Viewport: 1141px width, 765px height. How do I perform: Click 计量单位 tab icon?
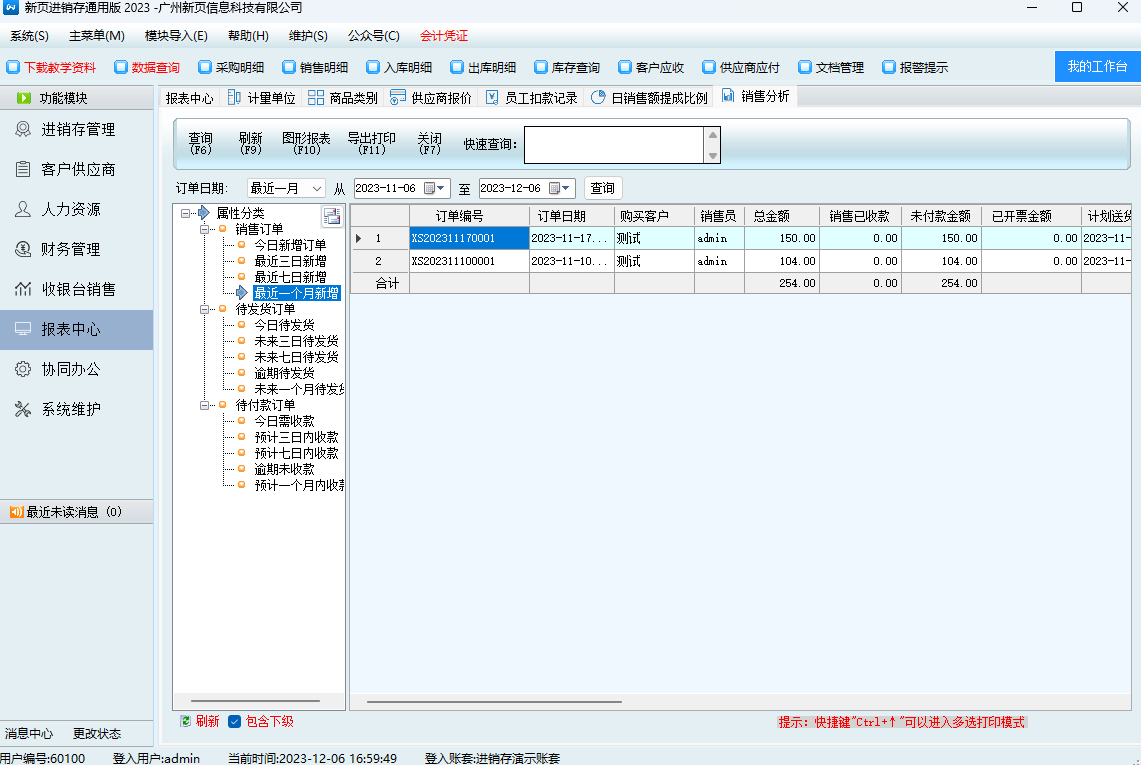[x=234, y=98]
